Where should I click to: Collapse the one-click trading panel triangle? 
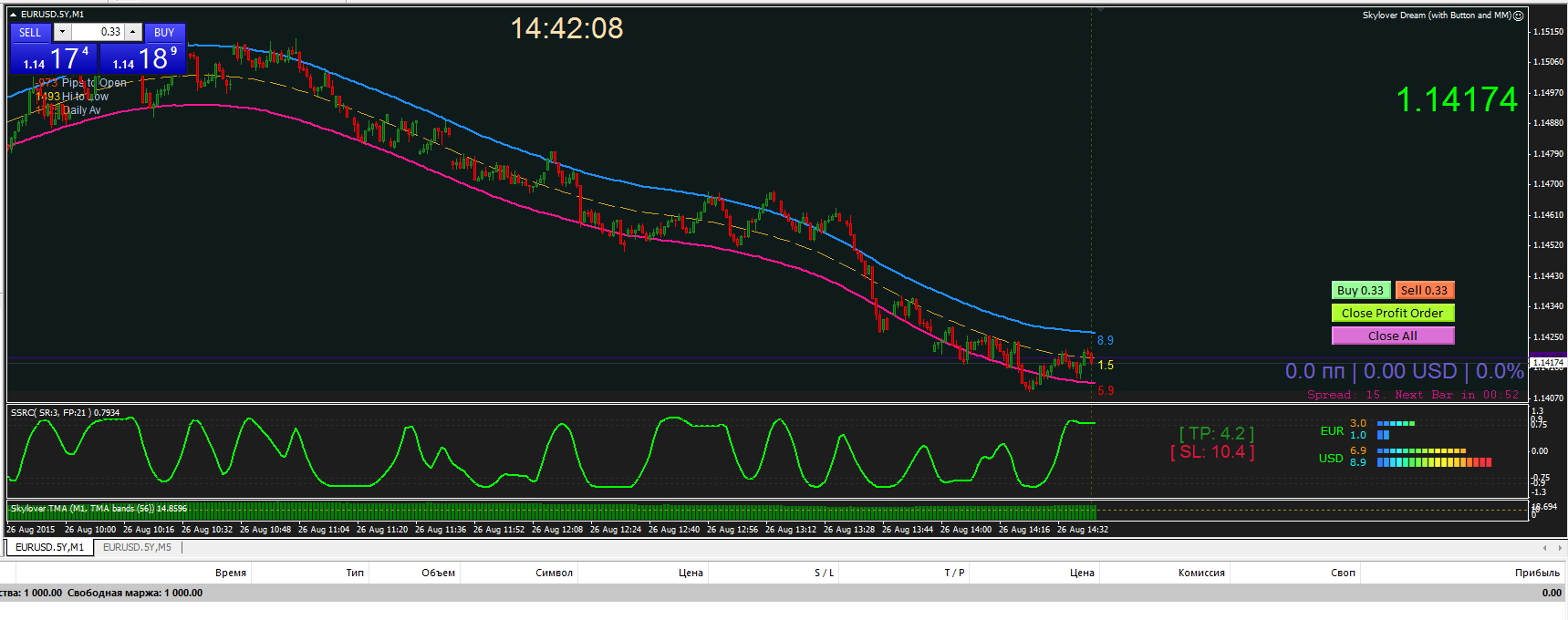[x=13, y=15]
